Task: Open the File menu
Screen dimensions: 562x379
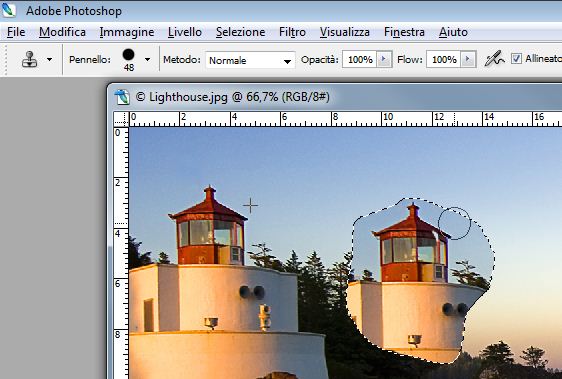Action: click(x=16, y=32)
